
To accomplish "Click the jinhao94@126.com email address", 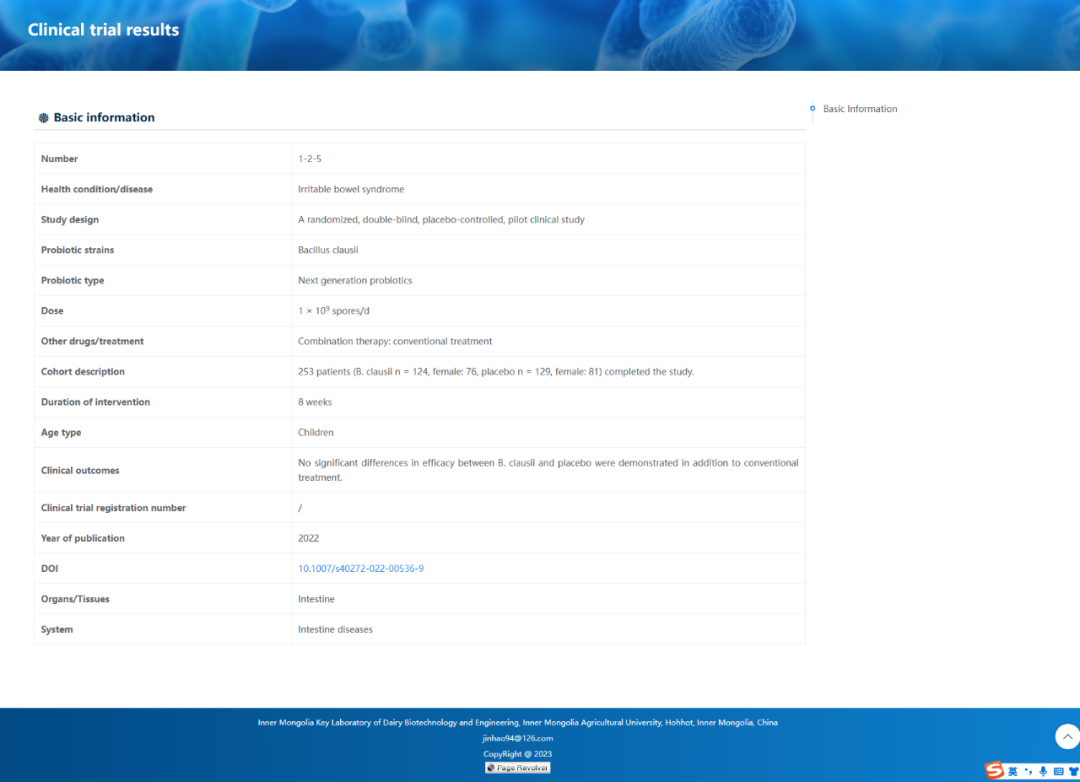I will tap(518, 738).
